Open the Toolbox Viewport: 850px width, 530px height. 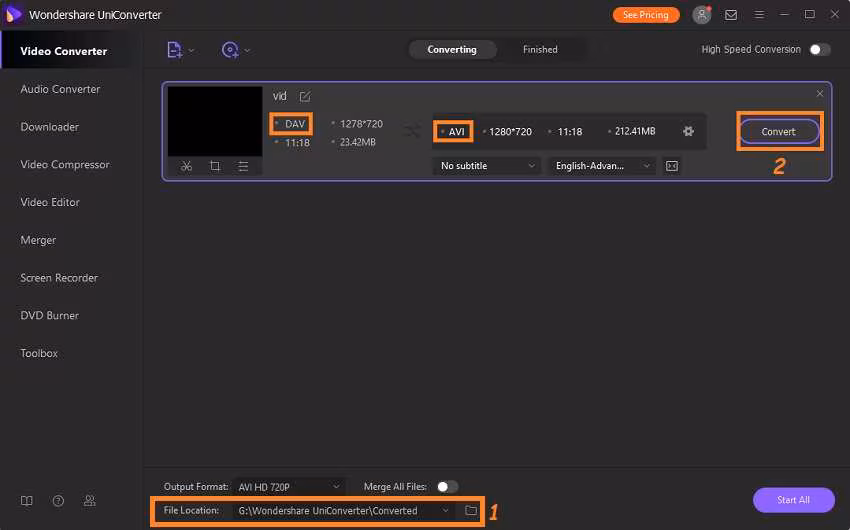pyautogui.click(x=39, y=353)
